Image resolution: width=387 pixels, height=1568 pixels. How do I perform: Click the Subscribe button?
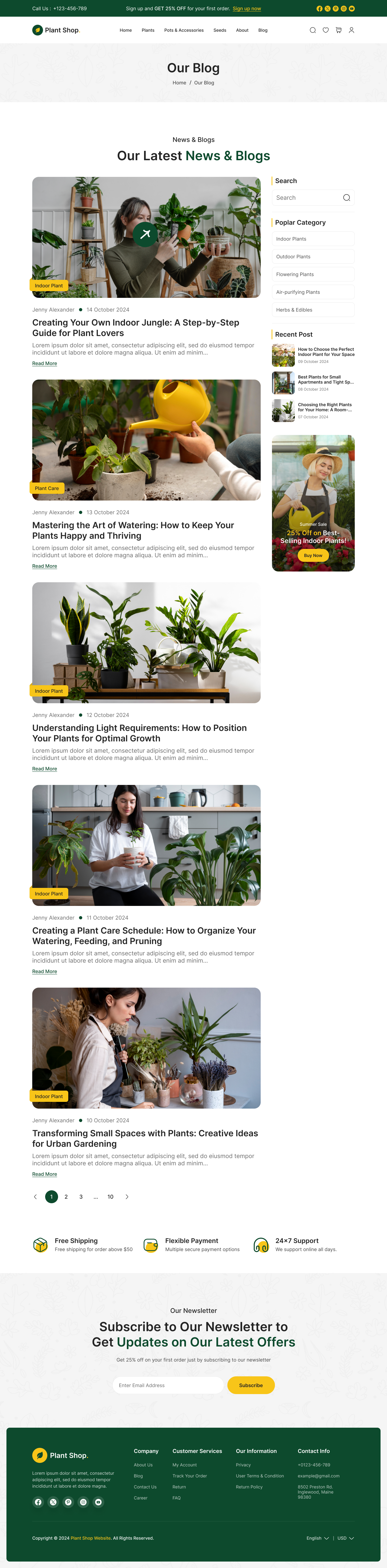pos(251,1385)
